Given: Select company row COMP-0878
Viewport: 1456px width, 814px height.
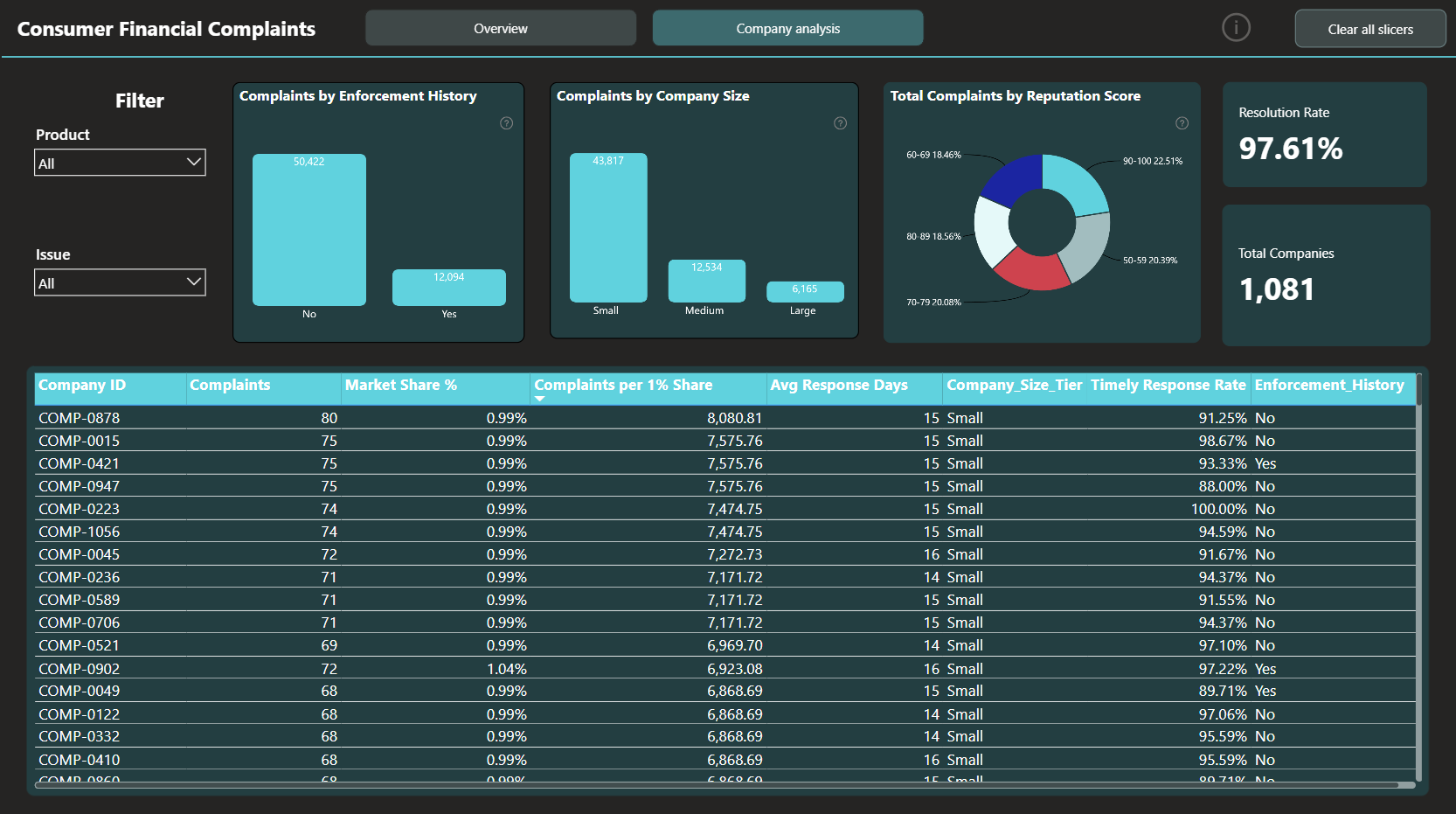Looking at the screenshot, I should pyautogui.click(x=725, y=418).
